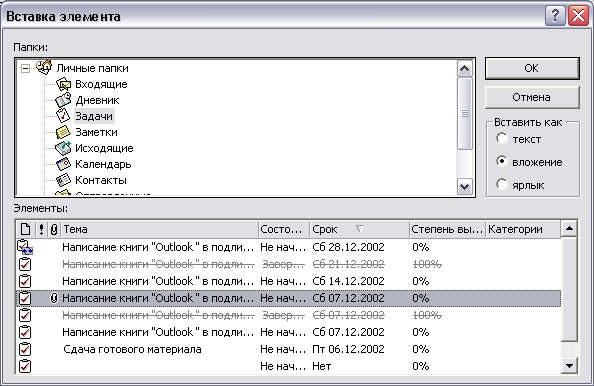
Task: Click the Контакты contacts folder icon
Action: 63,180
